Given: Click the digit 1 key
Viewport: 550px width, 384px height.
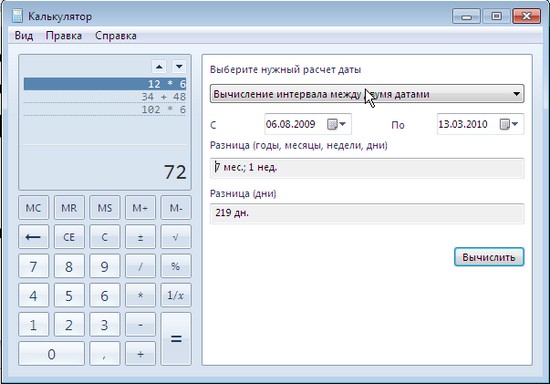Looking at the screenshot, I should 33,324.
